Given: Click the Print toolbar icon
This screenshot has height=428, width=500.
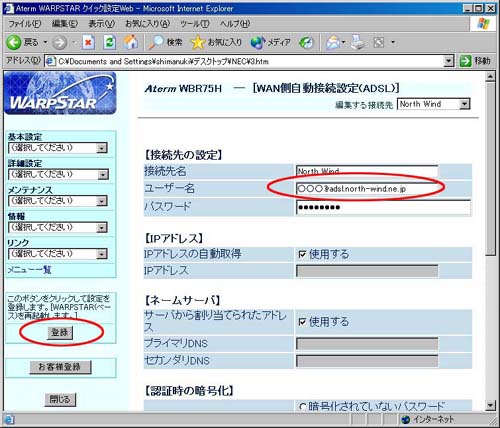Looking at the screenshot, I should coord(358,42).
